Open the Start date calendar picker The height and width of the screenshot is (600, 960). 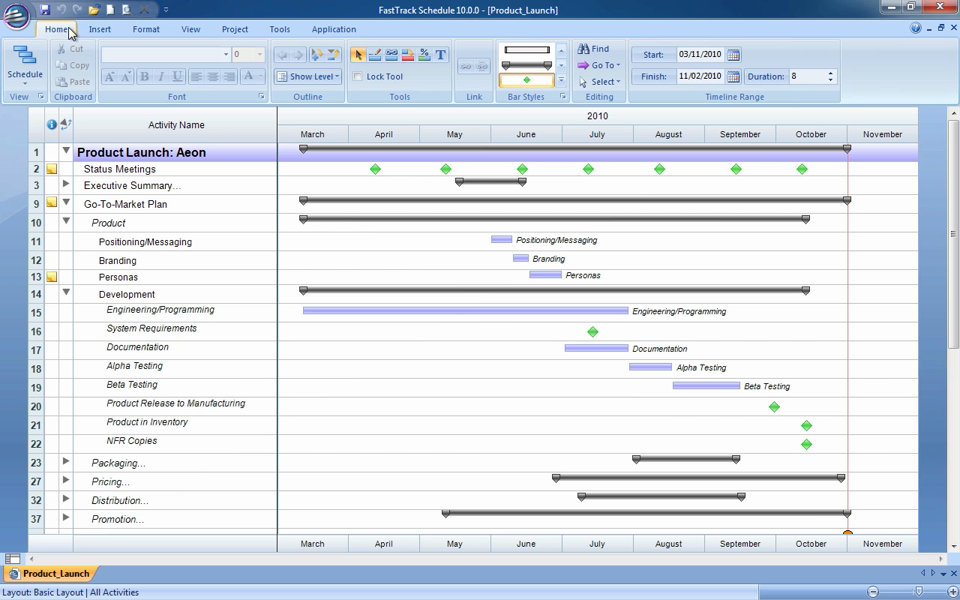[x=733, y=54]
